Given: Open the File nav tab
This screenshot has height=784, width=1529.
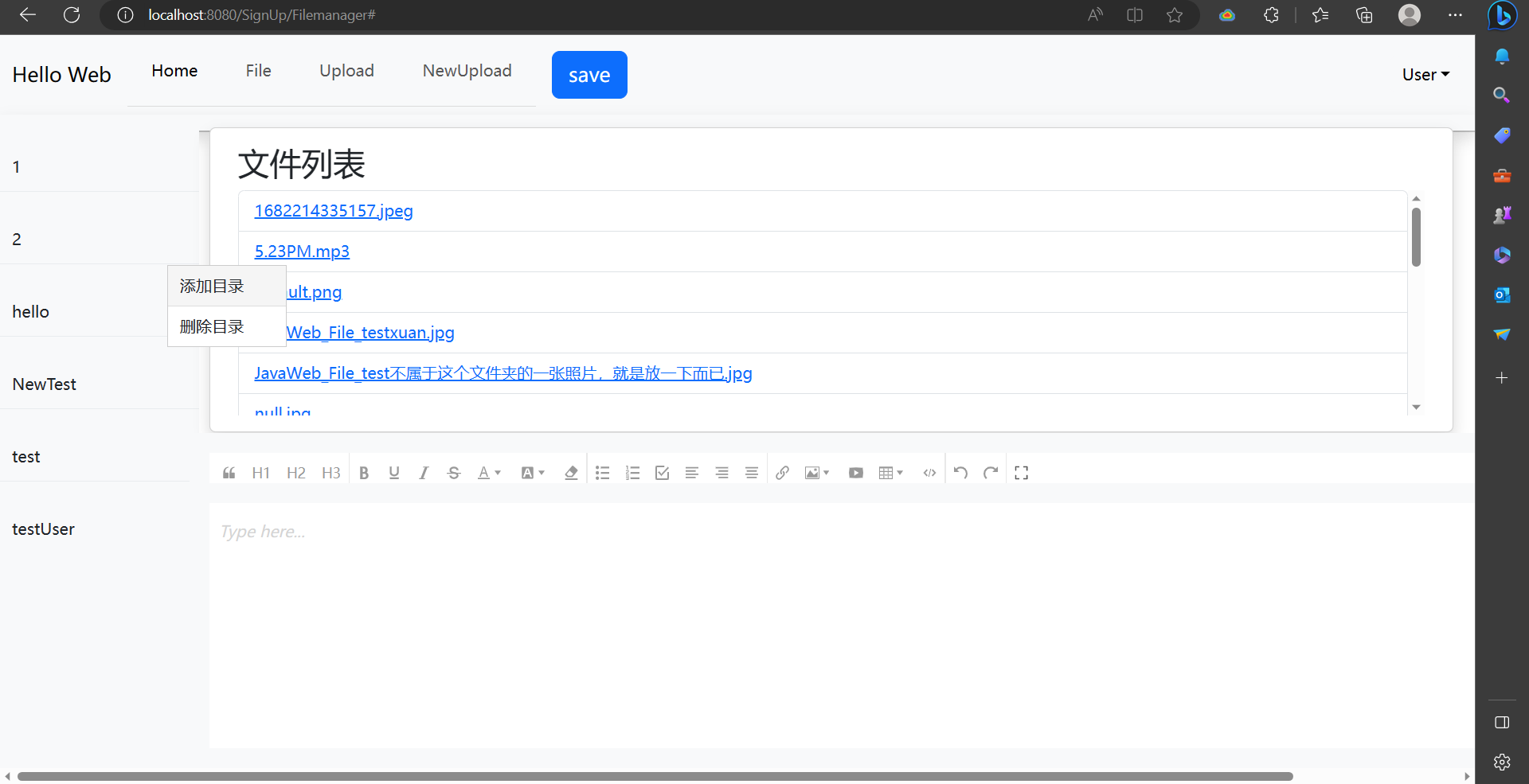Looking at the screenshot, I should tap(258, 71).
